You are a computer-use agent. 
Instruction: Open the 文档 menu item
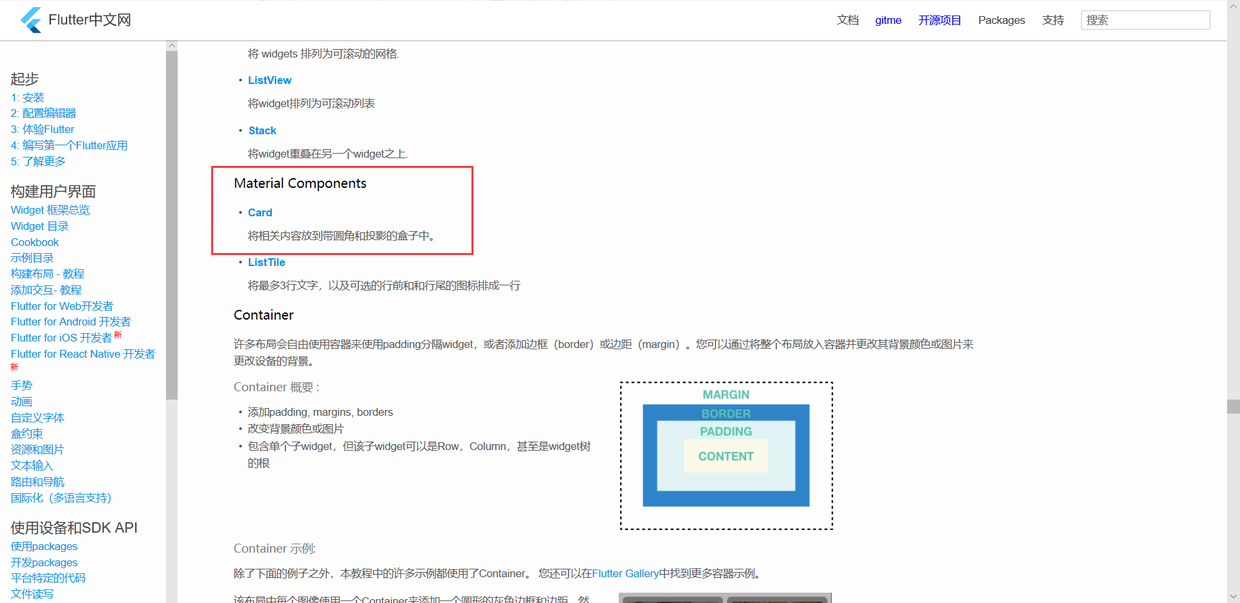point(848,20)
